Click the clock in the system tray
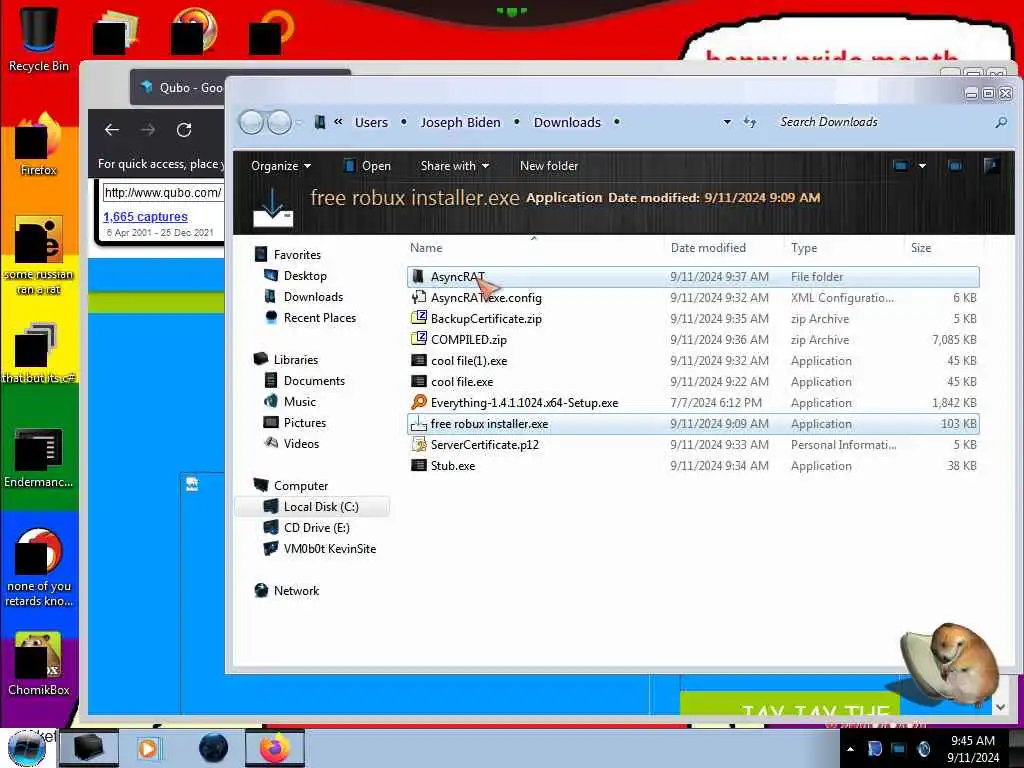 pos(972,749)
